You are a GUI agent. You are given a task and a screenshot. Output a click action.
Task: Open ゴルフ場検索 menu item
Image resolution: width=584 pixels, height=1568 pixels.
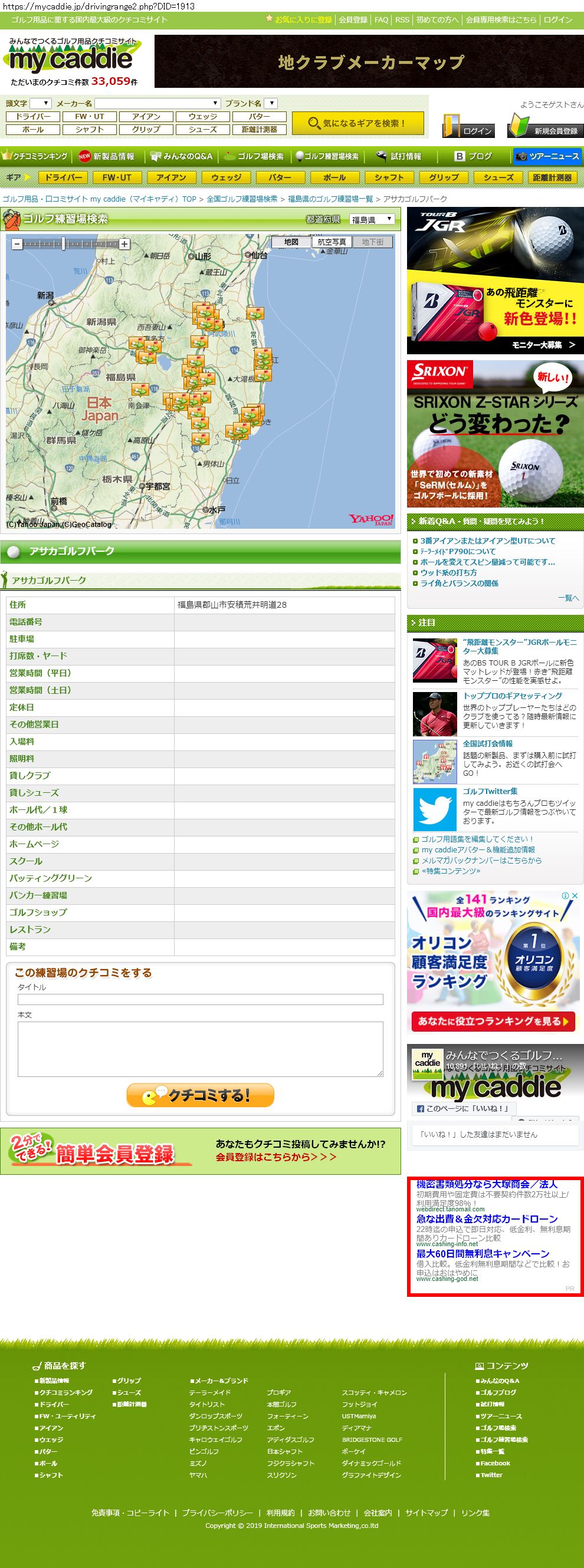[x=253, y=156]
